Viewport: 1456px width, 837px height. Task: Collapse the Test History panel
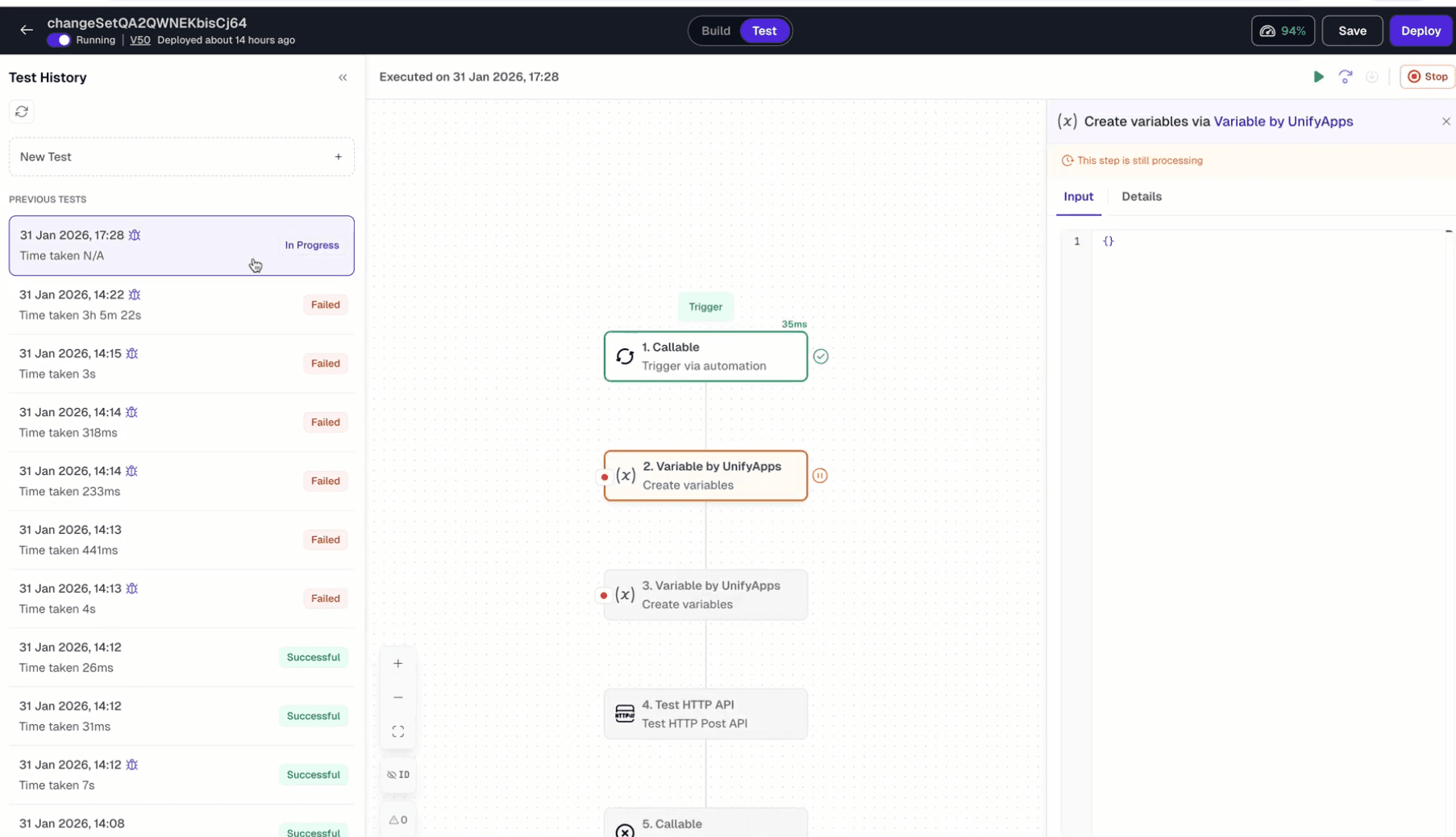[343, 77]
